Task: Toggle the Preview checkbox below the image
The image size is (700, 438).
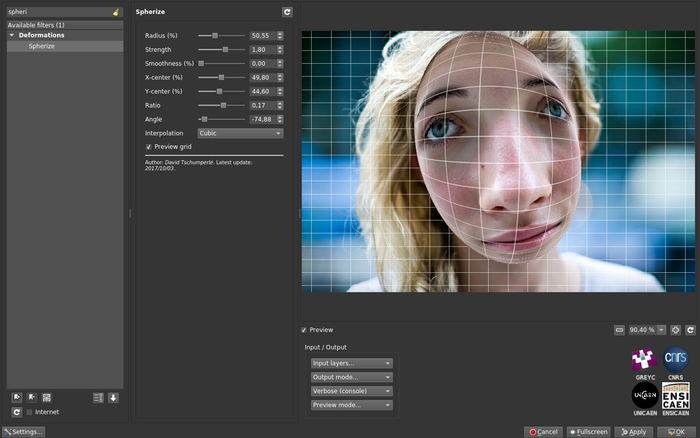Action: (304, 329)
